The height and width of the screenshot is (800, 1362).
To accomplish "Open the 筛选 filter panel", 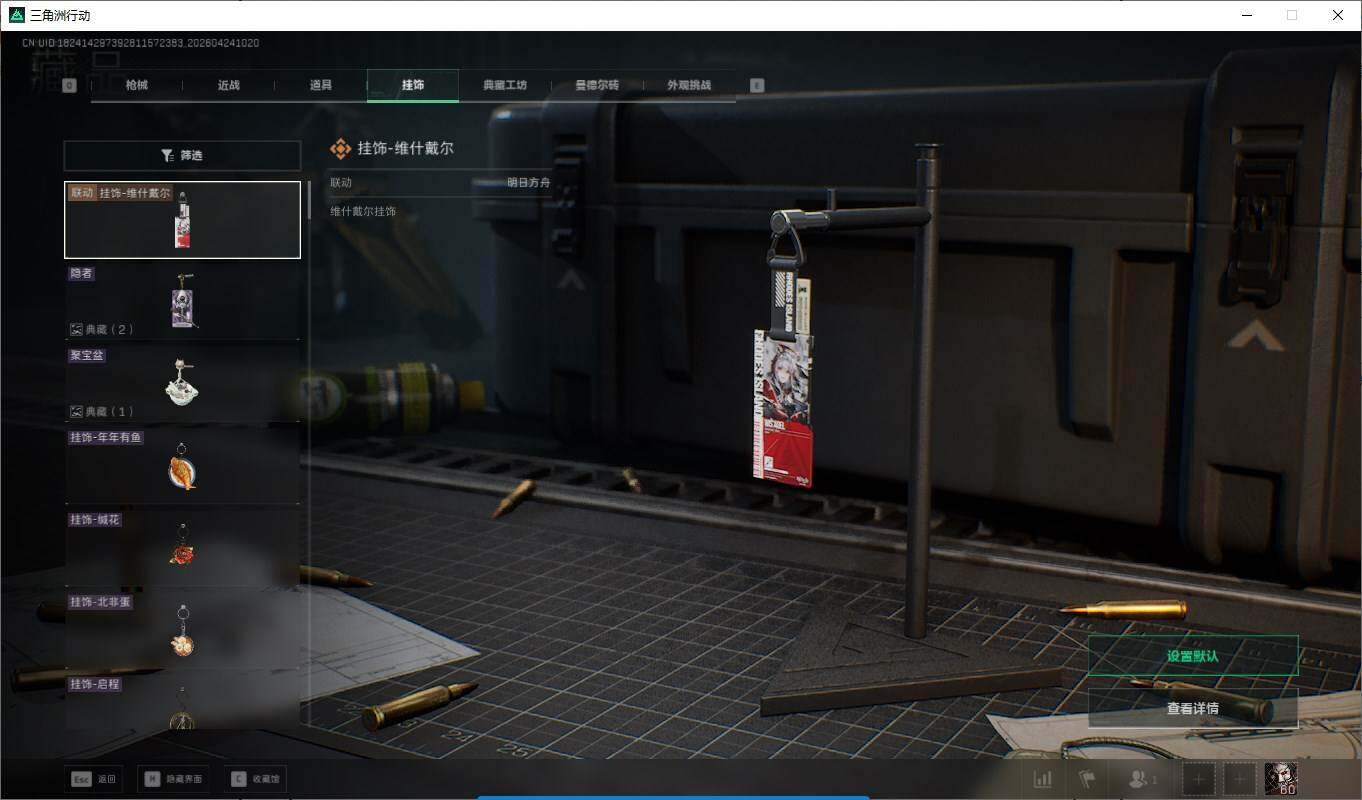I will (x=182, y=156).
